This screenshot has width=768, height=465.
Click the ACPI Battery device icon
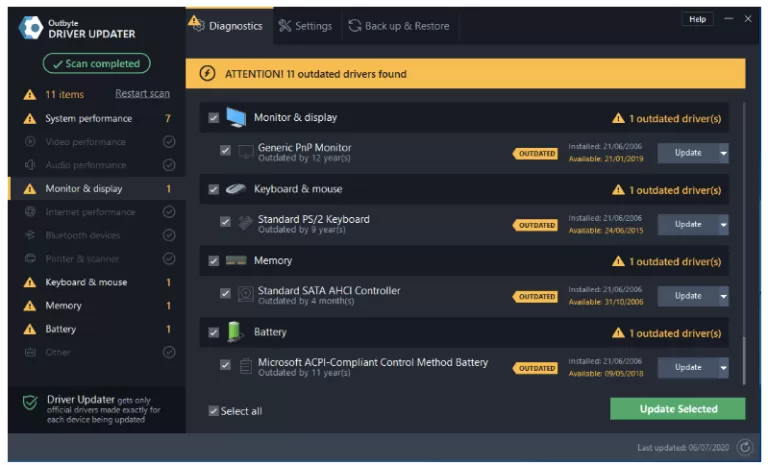coord(246,367)
